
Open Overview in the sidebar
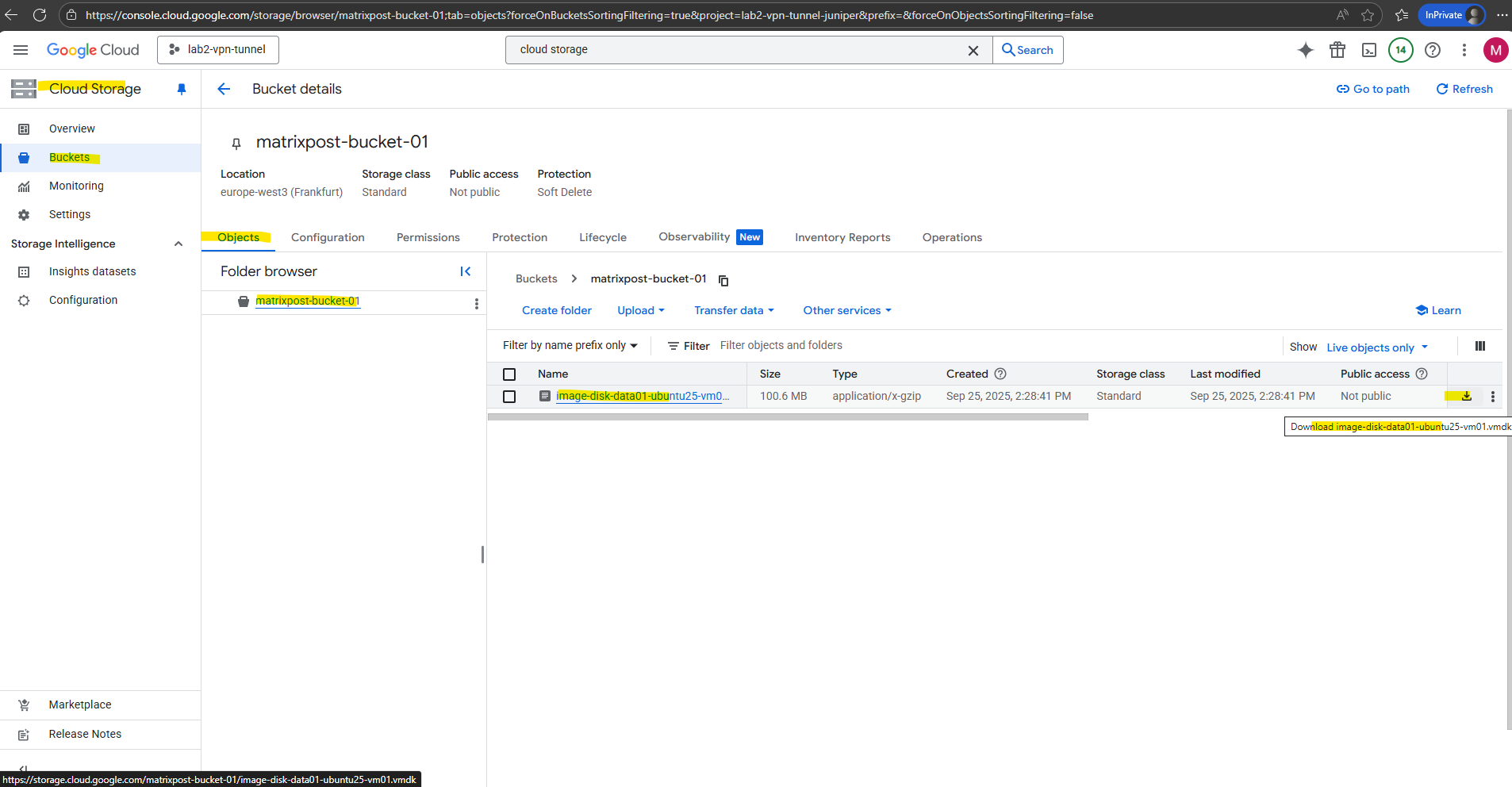(x=101, y=129)
